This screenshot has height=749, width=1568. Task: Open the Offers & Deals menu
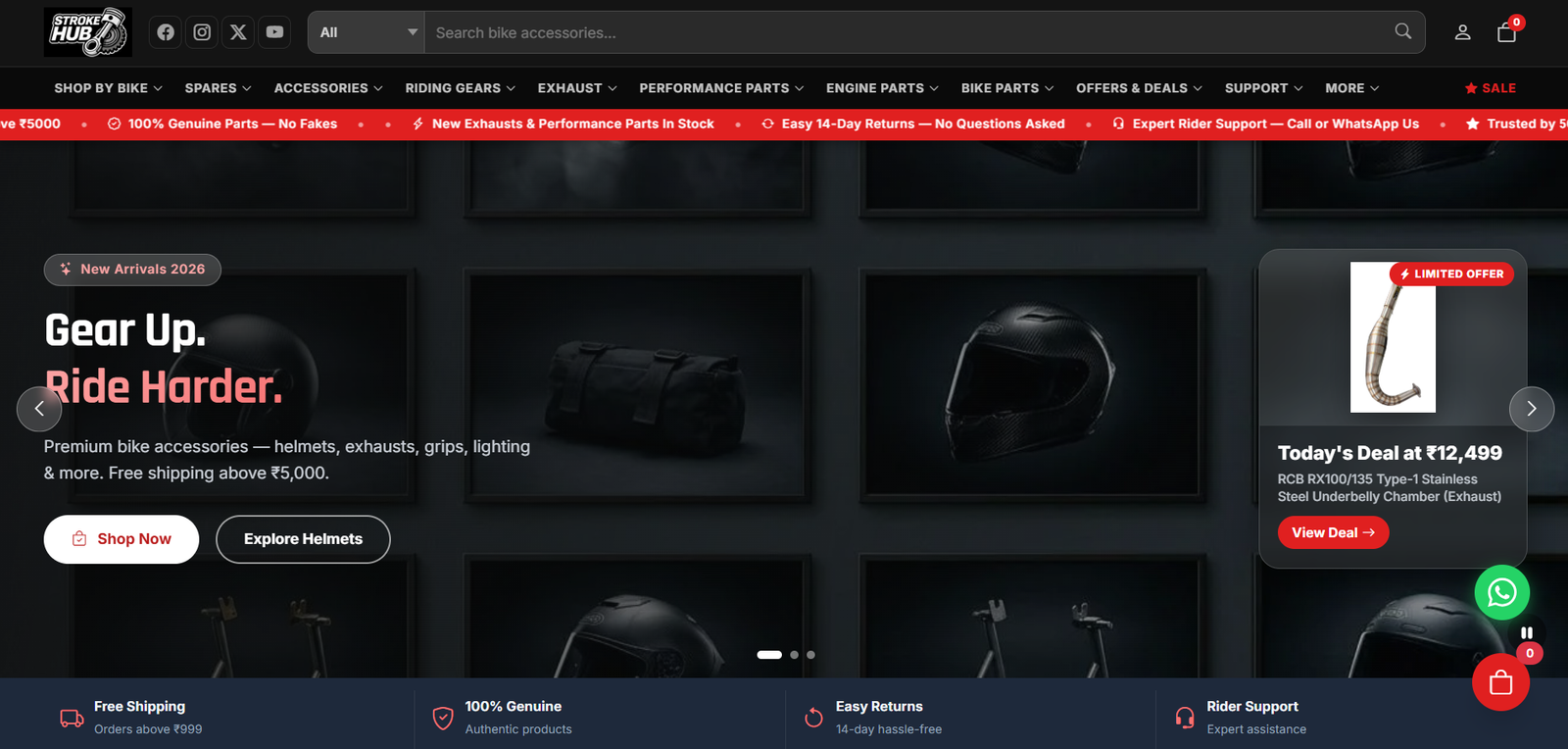[x=1139, y=88]
